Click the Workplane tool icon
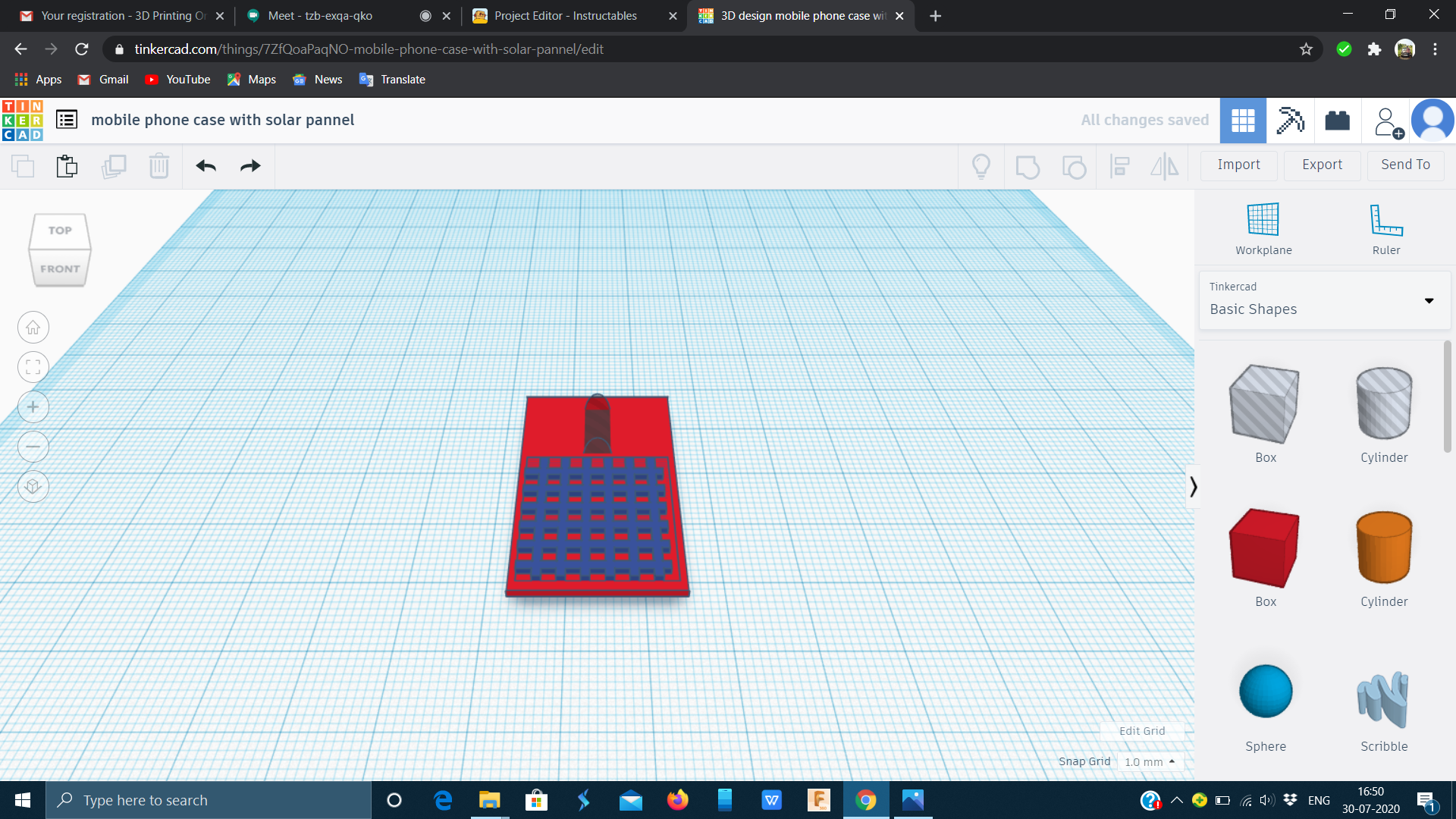This screenshot has width=1456, height=819. click(1263, 220)
